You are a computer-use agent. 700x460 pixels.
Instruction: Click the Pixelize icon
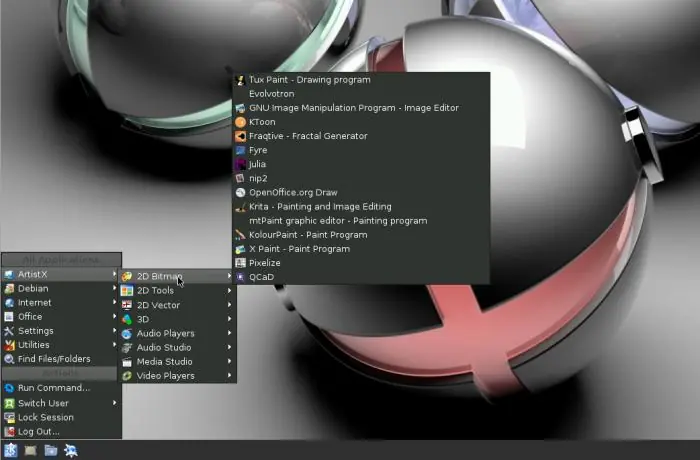click(240, 263)
